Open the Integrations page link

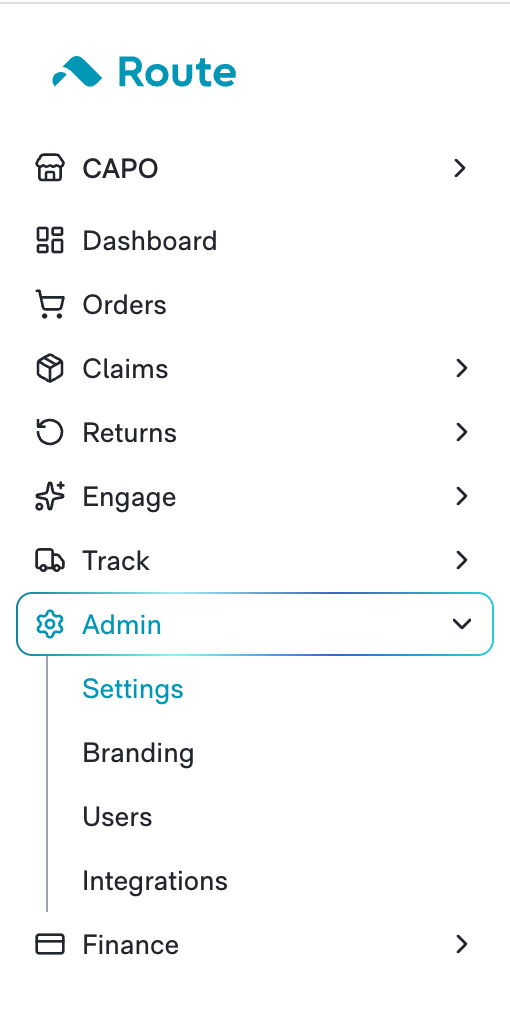pyautogui.click(x=155, y=881)
